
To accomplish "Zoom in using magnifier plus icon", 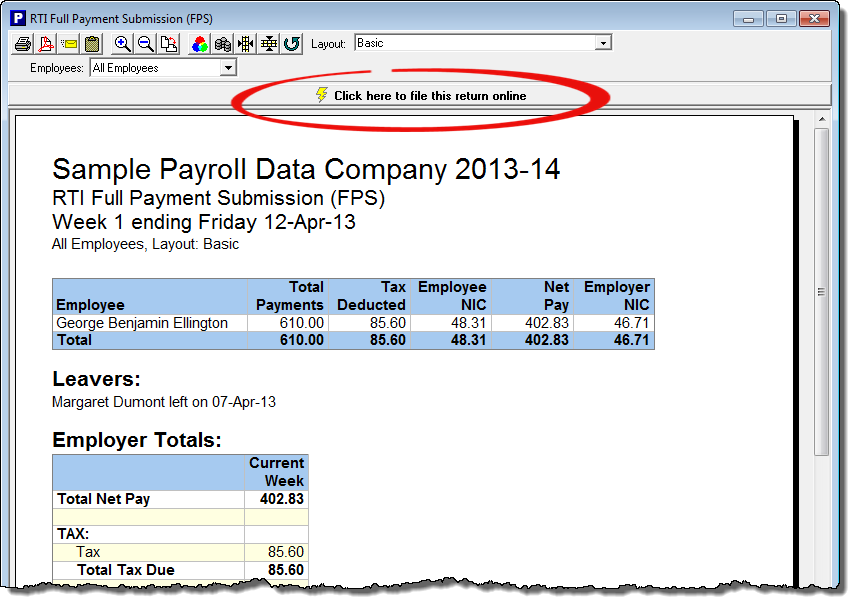I will [123, 44].
